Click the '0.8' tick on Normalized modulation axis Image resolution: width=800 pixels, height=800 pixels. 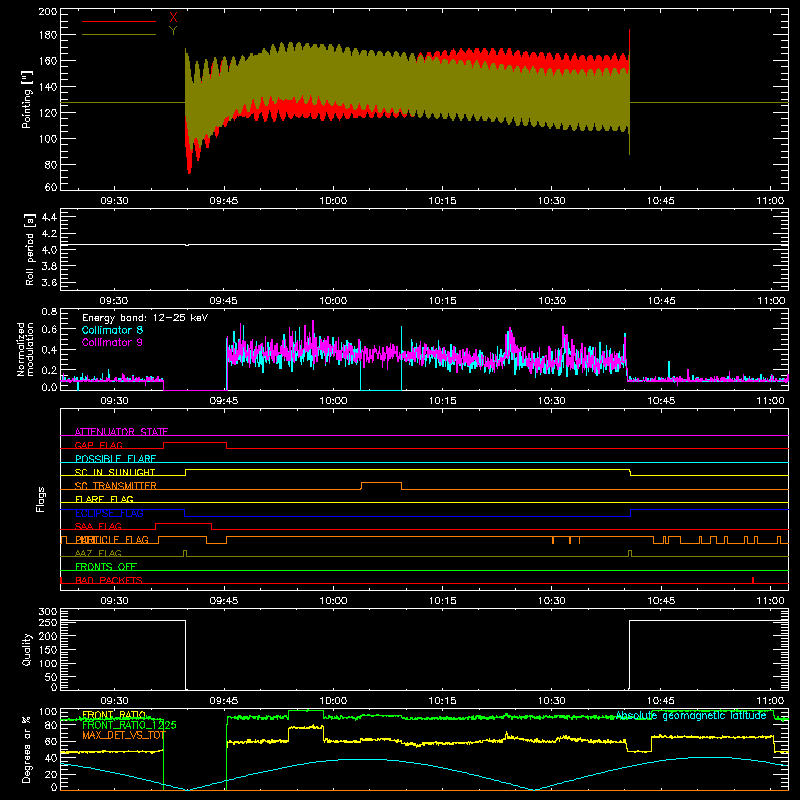(49, 311)
